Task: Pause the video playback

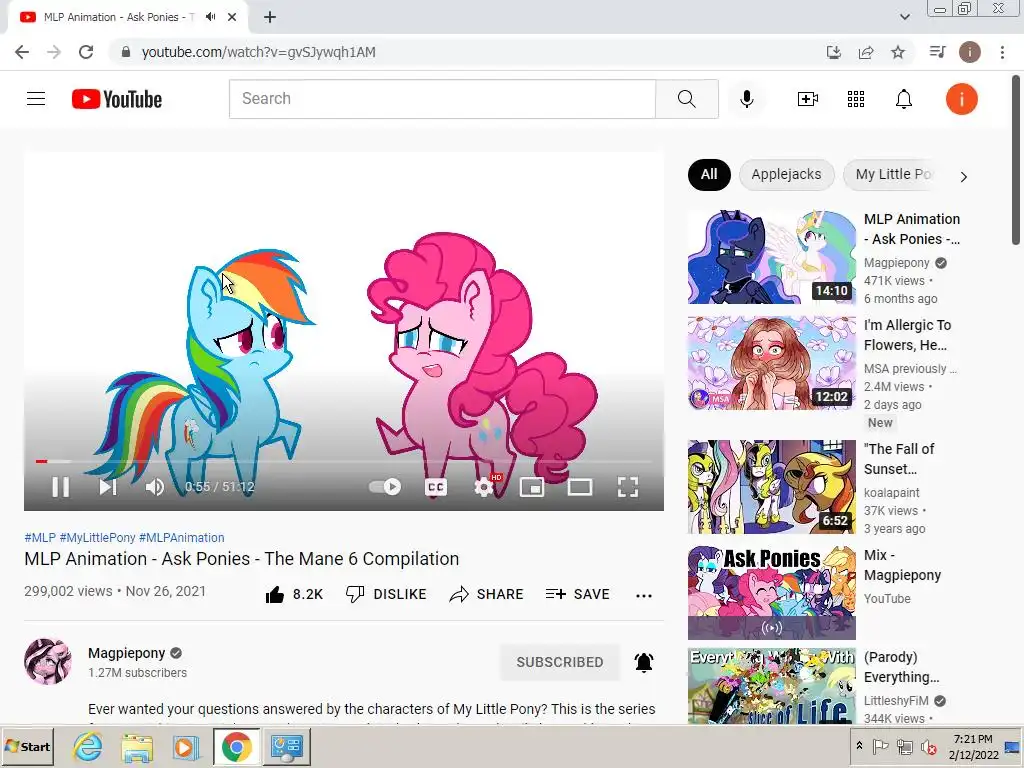Action: tap(61, 487)
